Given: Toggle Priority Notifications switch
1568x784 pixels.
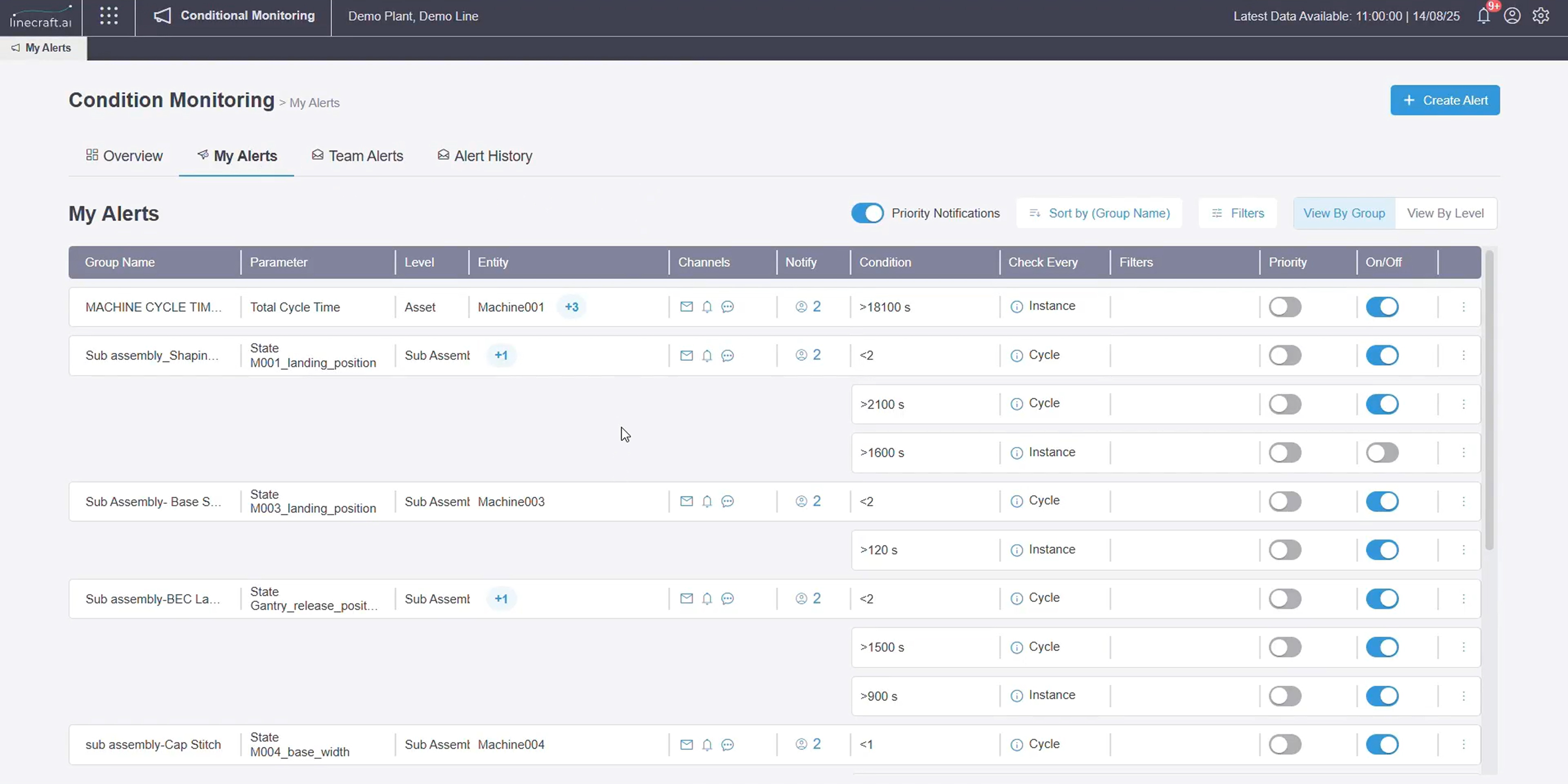Looking at the screenshot, I should tap(867, 213).
